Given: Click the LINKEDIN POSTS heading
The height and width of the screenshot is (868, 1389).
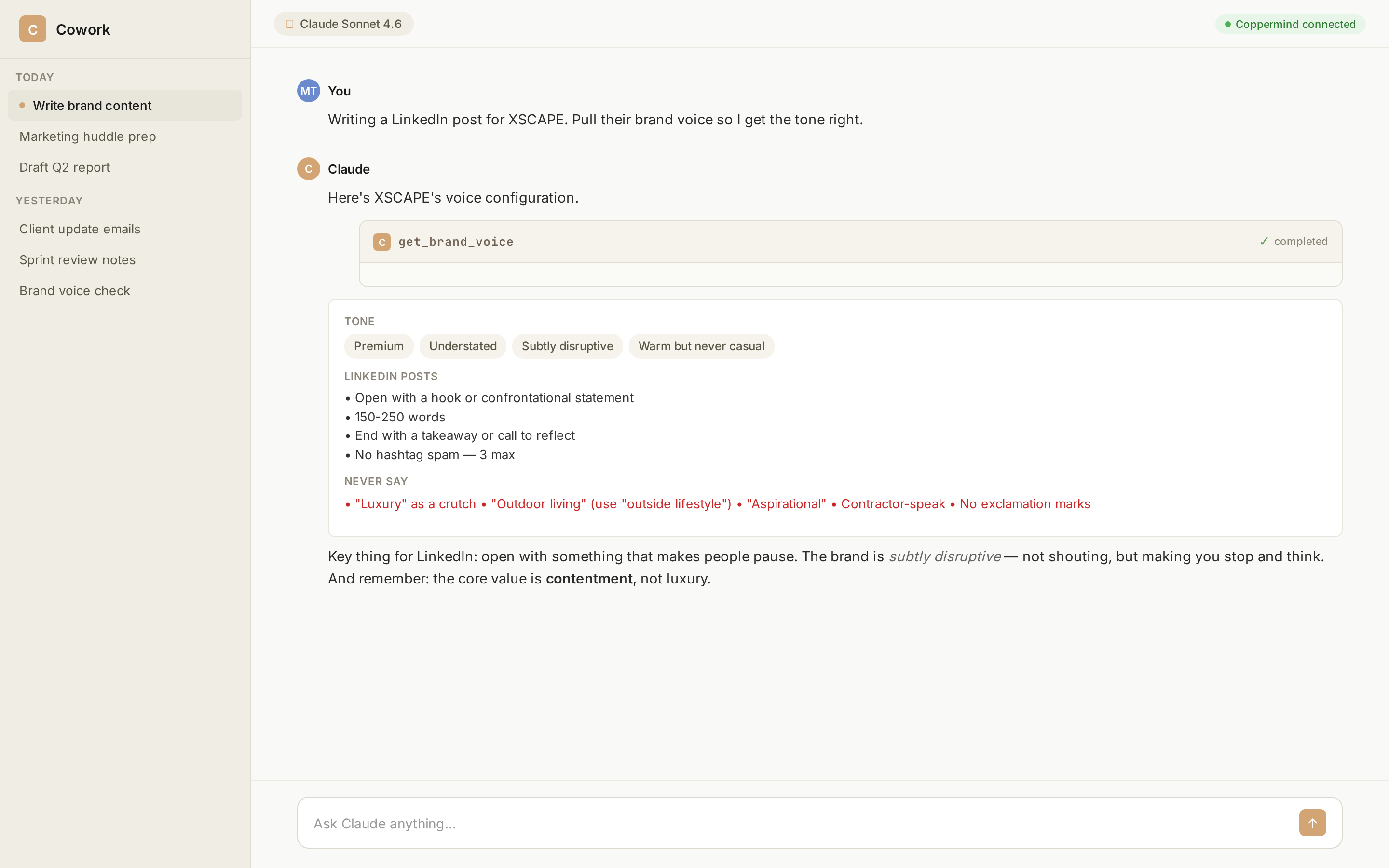Looking at the screenshot, I should click(391, 376).
